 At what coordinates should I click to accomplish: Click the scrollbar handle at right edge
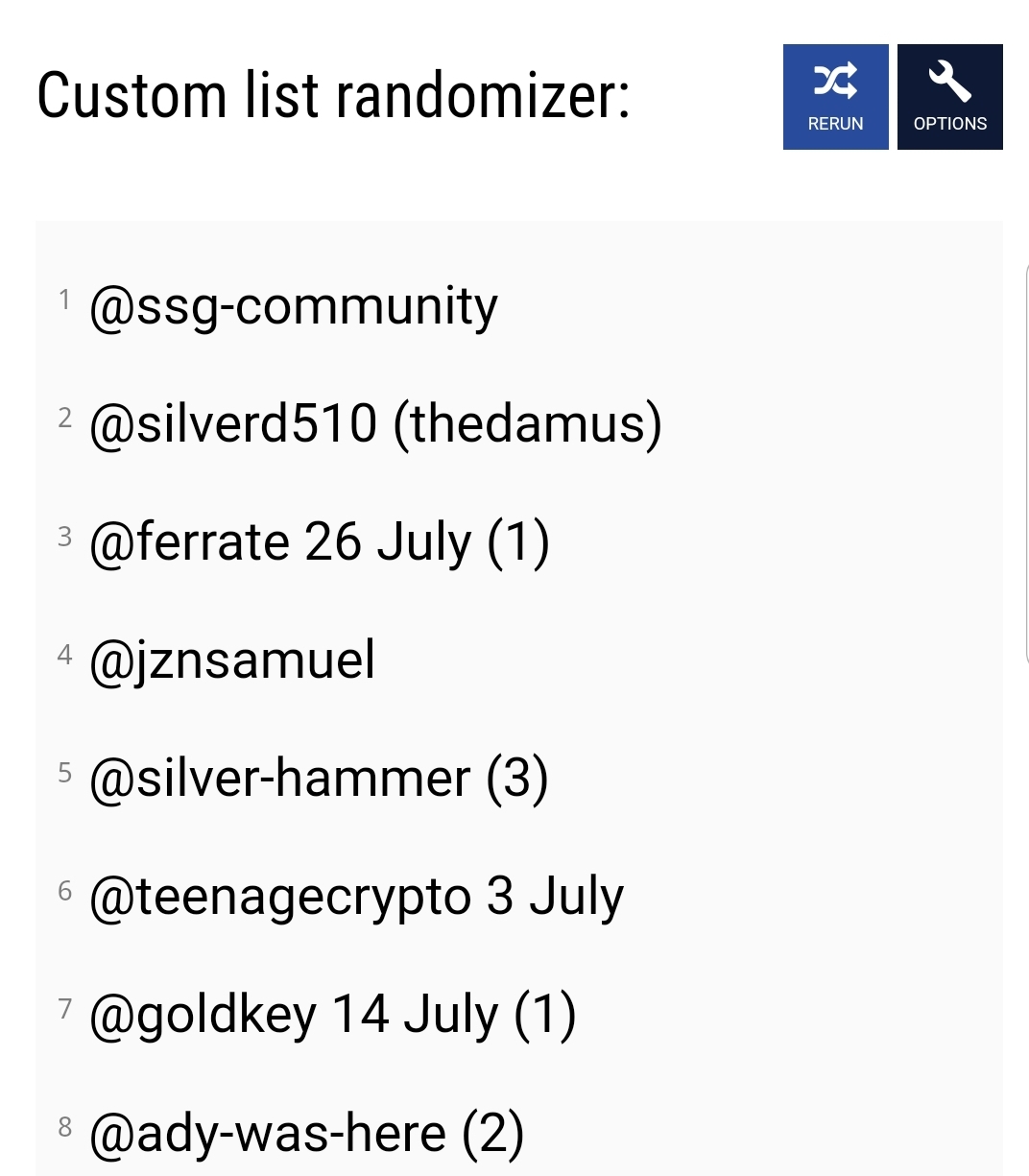coord(1026,466)
